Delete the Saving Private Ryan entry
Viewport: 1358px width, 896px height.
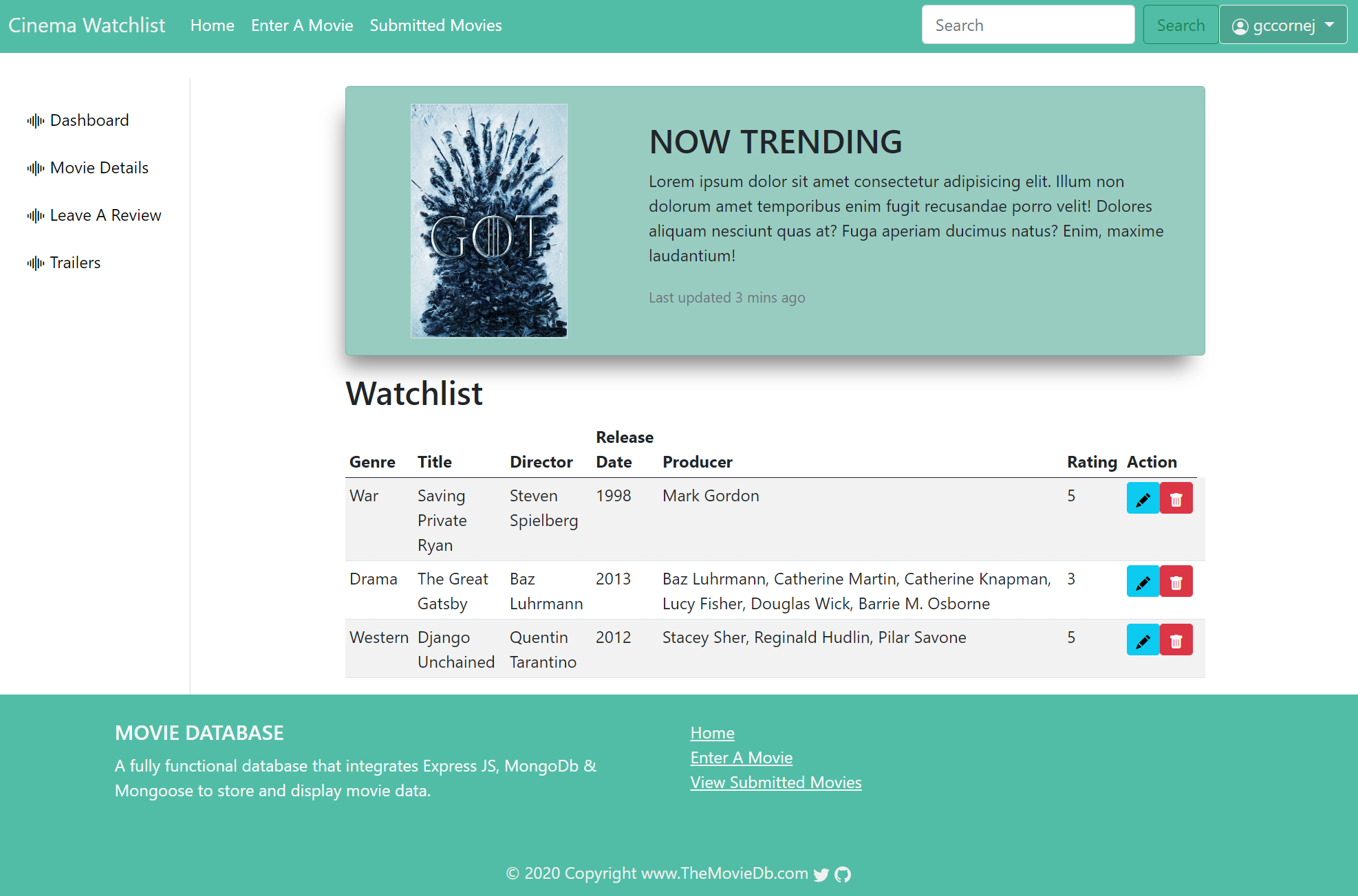(1176, 498)
